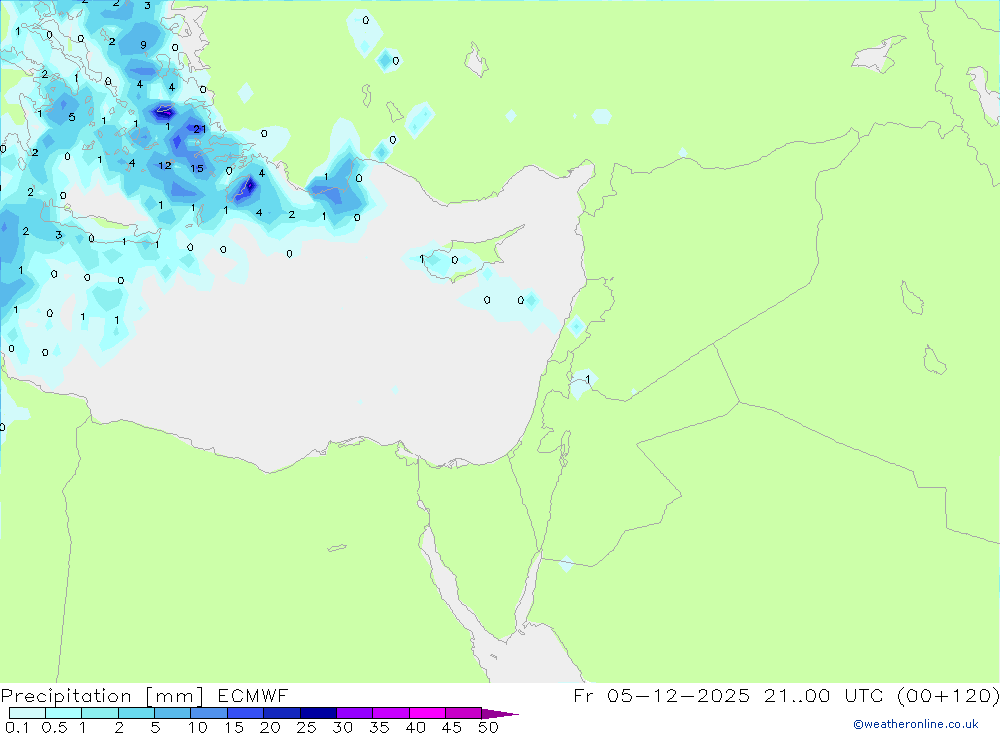
Task: Click the legend label '0.5'
Action: coord(55,727)
